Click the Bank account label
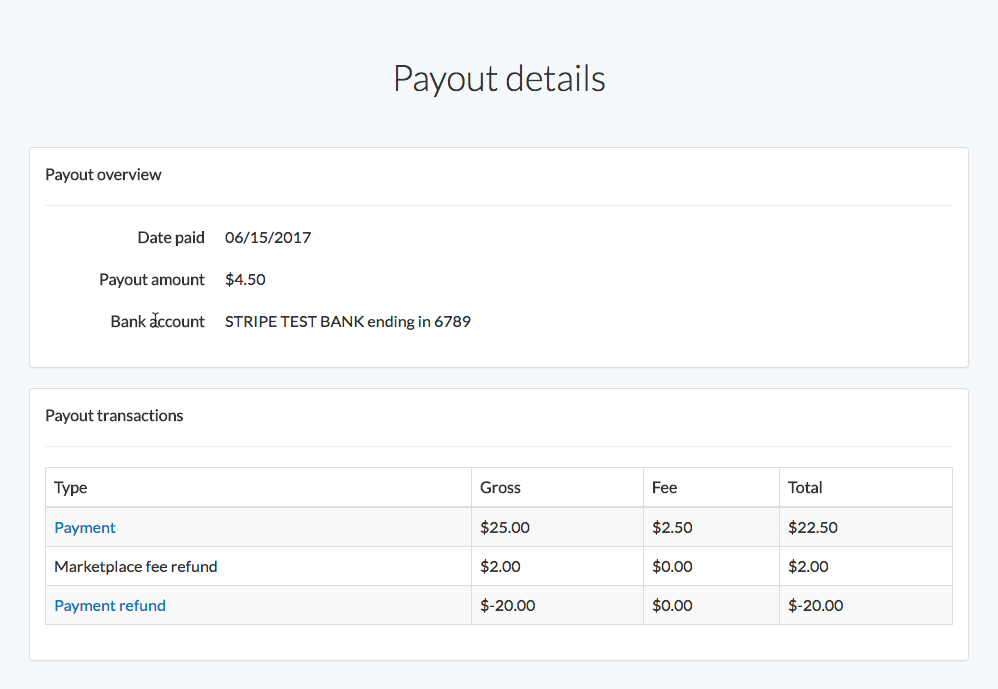This screenshot has height=689, width=998. 158,321
